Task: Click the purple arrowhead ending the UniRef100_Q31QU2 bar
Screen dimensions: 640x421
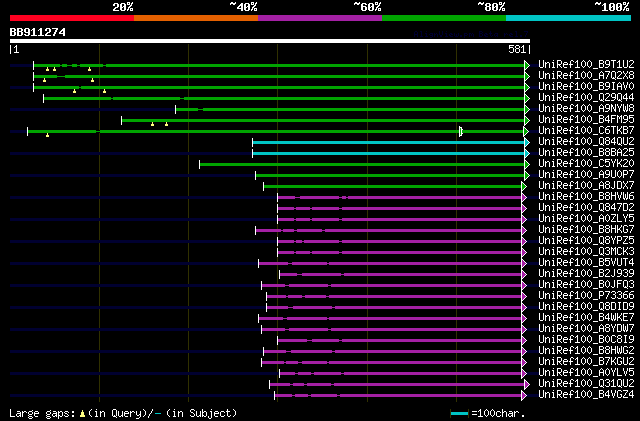Action: [x=527, y=385]
